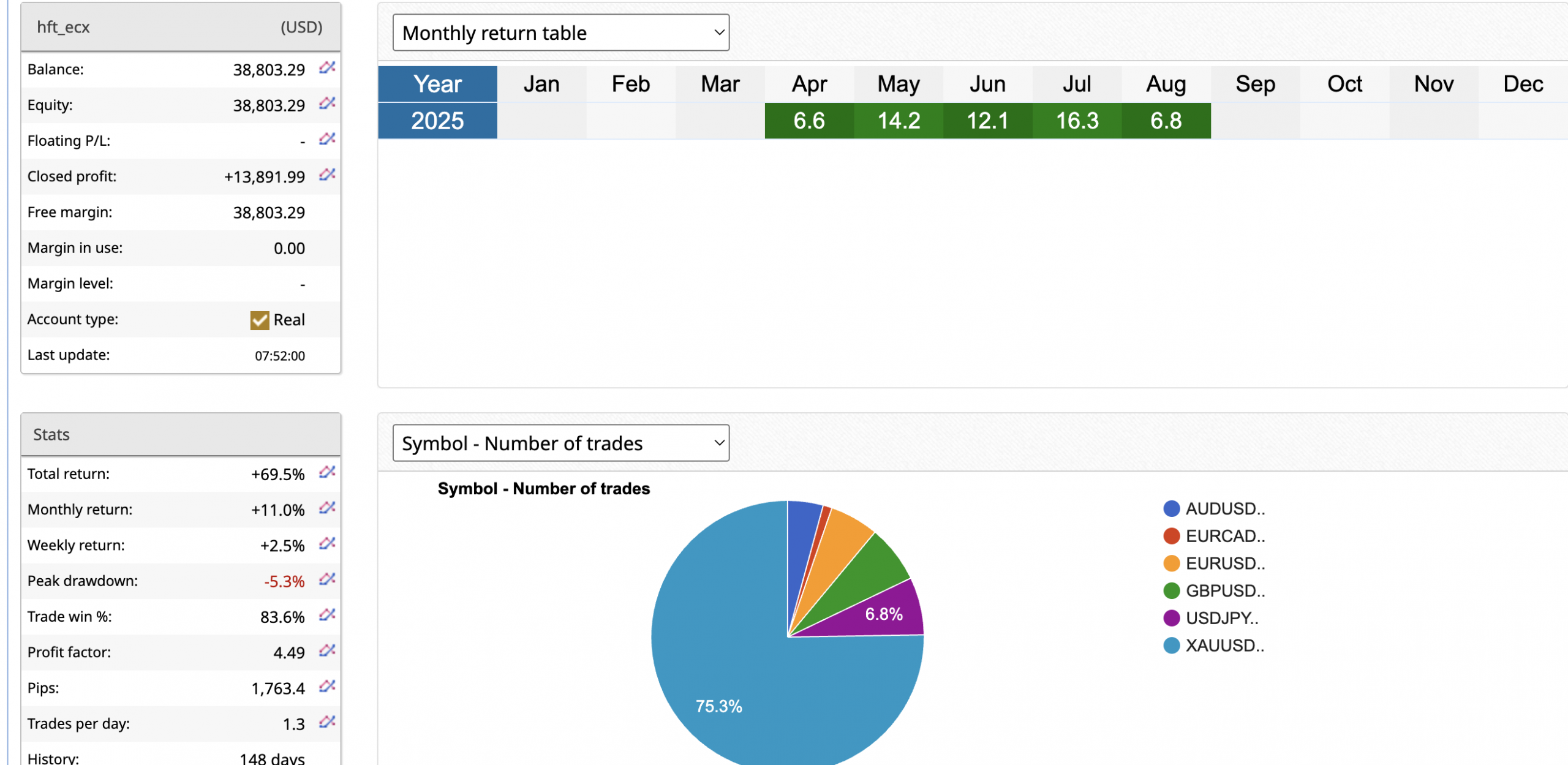Click chart icon next to Peak drawdown
This screenshot has height=765, width=1568.
coord(327,579)
